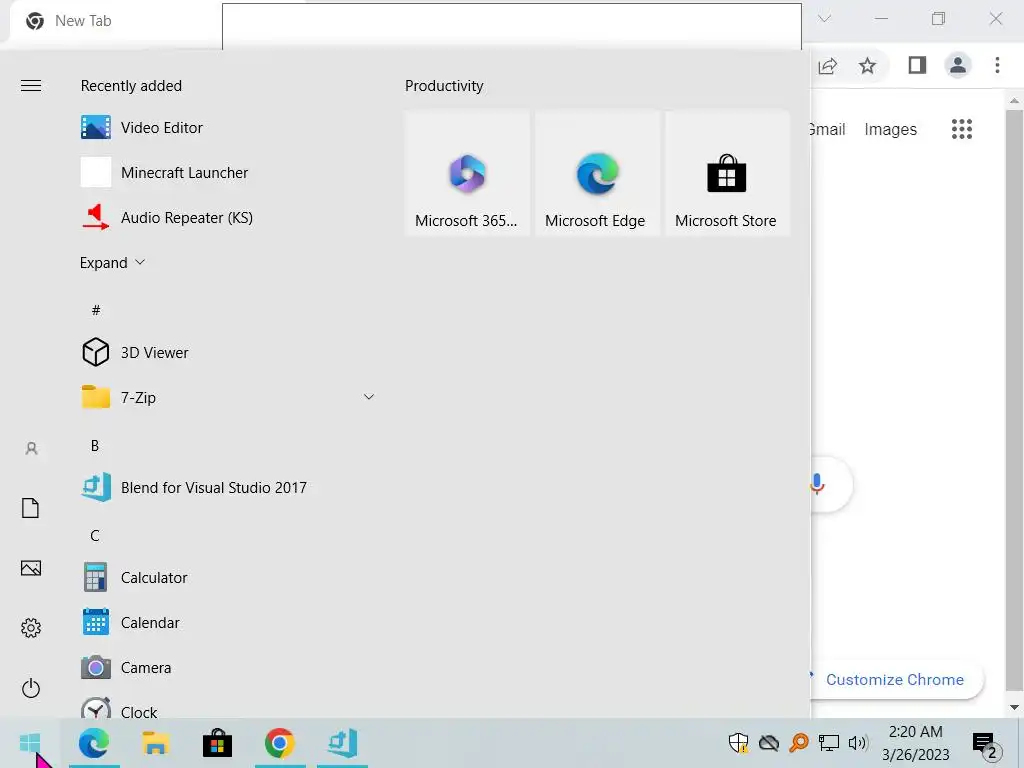The image size is (1024, 768).
Task: Click the Recently added heading
Action: point(131,86)
